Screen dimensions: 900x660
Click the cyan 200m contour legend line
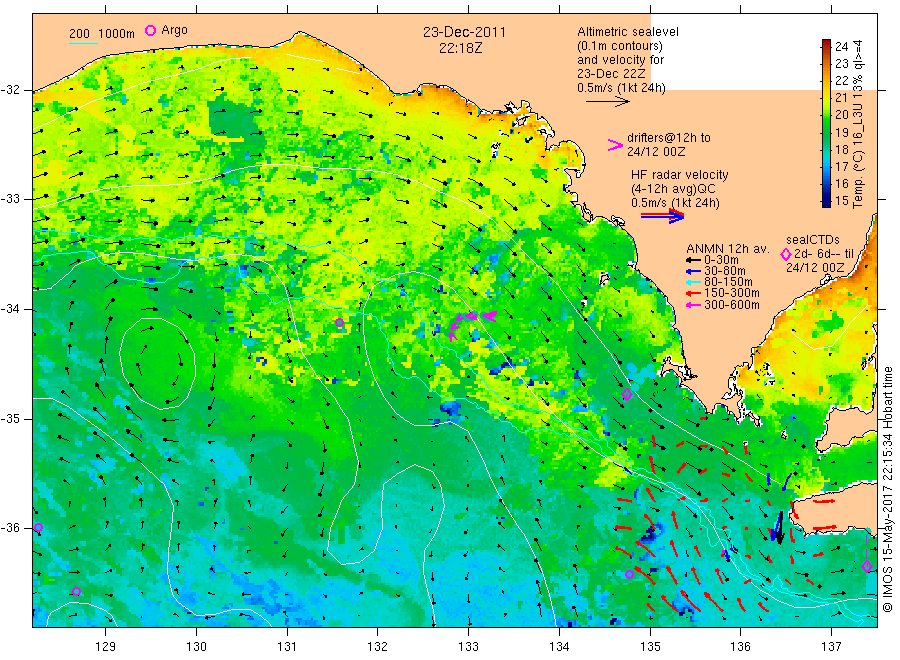[83, 43]
